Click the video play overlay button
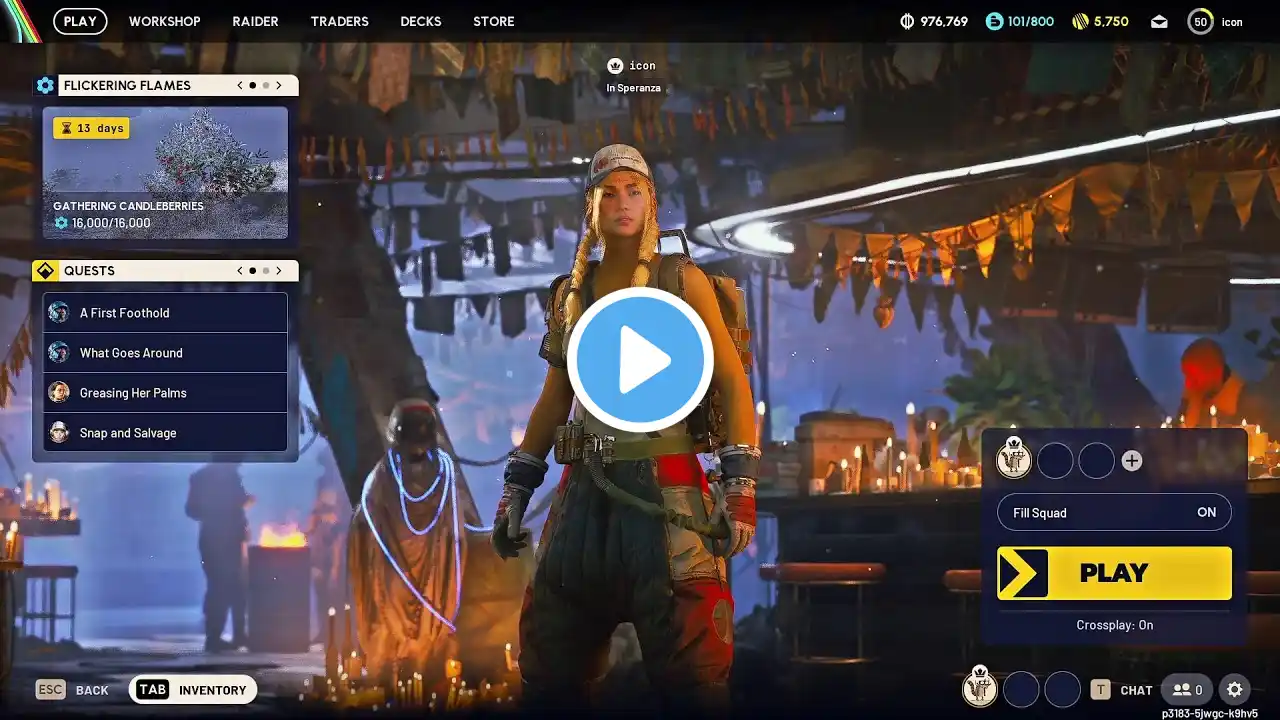 (x=640, y=360)
